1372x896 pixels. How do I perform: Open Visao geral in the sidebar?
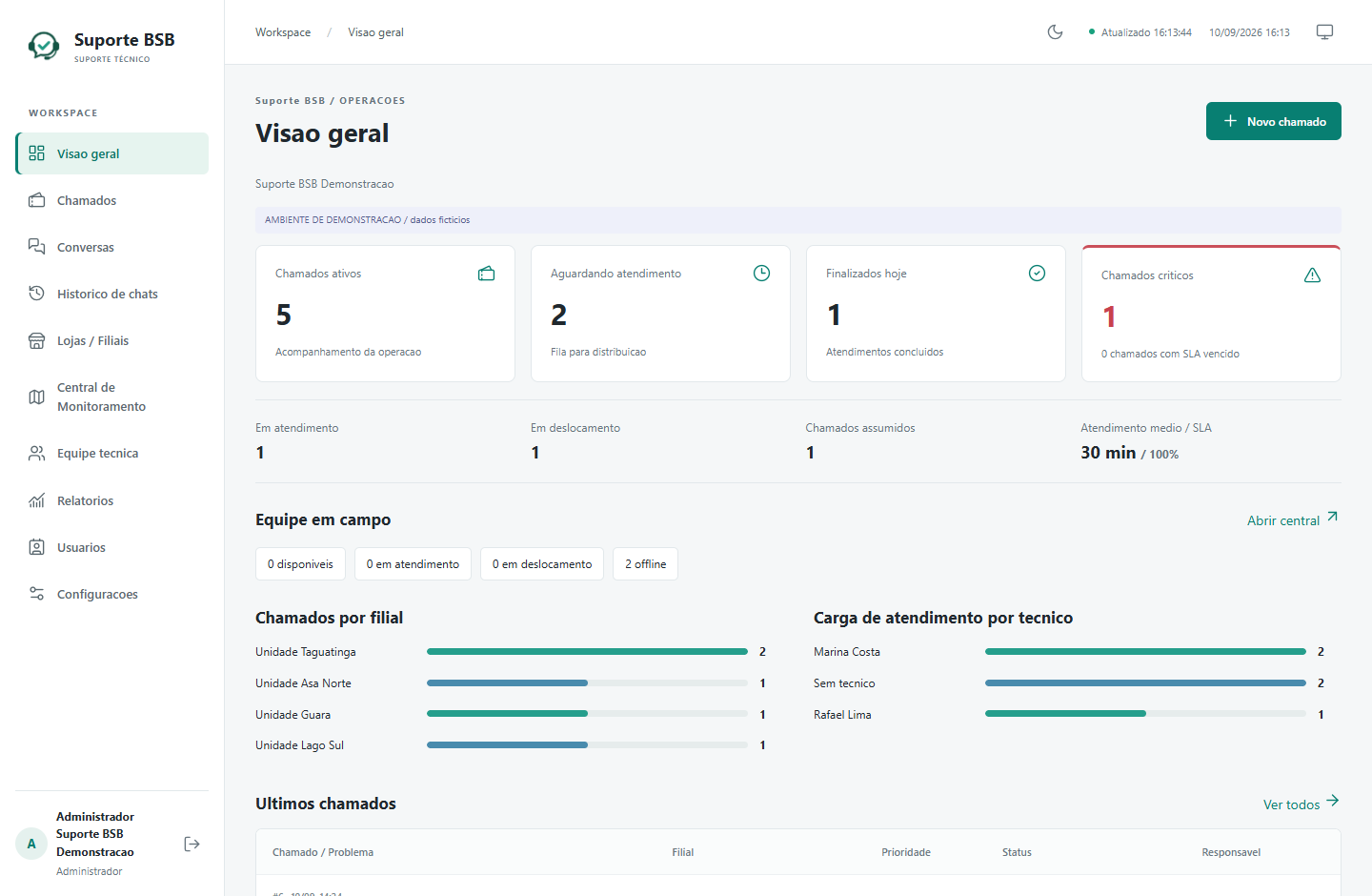point(112,153)
